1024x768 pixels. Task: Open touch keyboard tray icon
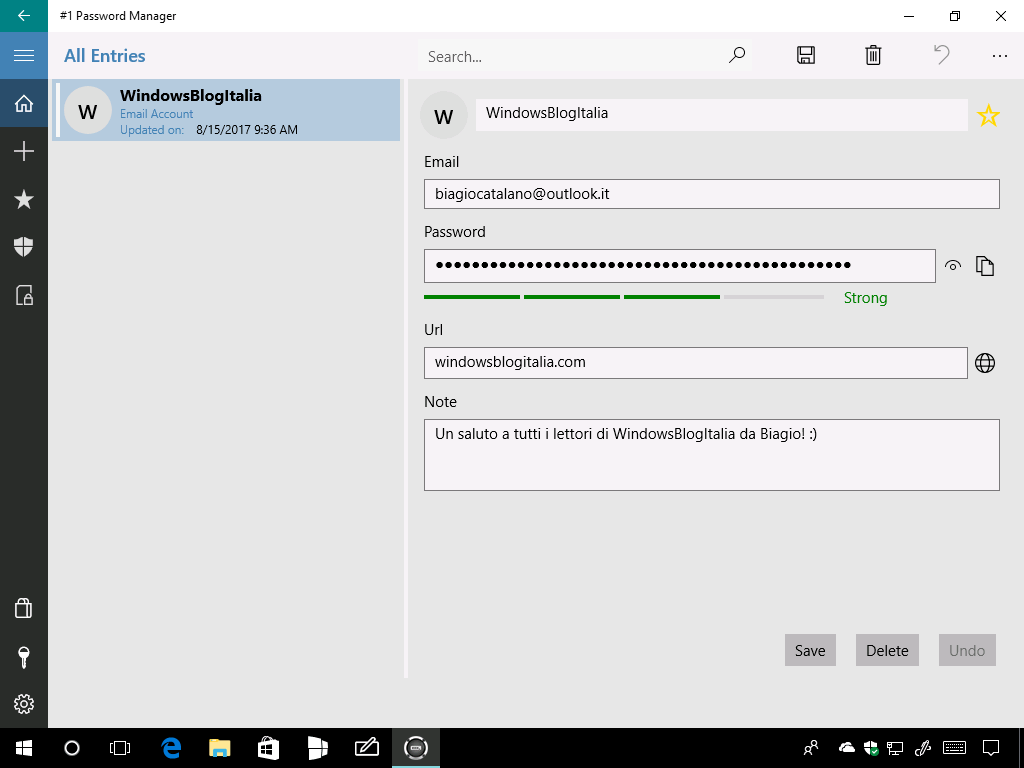click(955, 747)
